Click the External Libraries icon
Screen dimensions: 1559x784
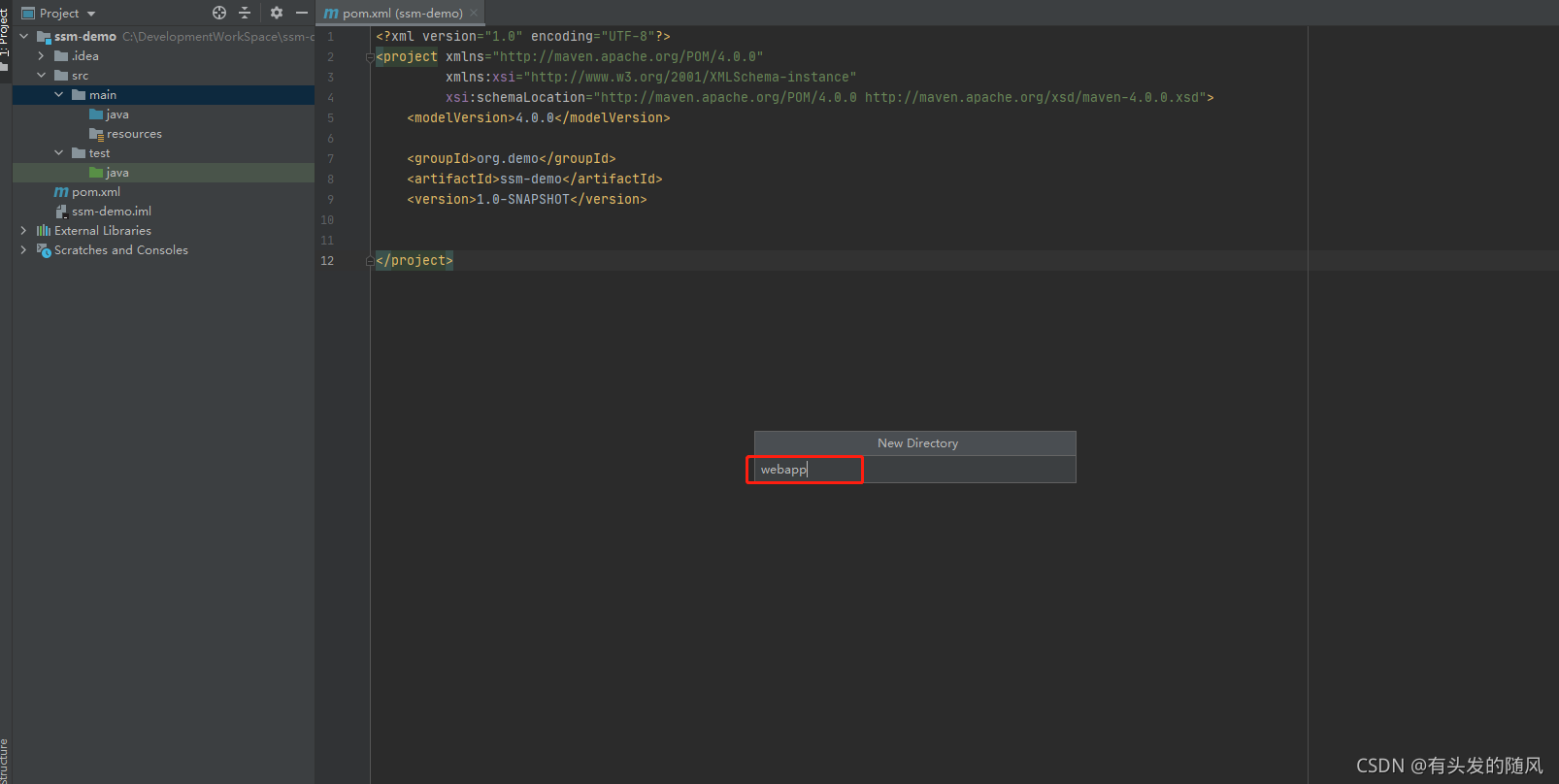pyautogui.click(x=44, y=231)
